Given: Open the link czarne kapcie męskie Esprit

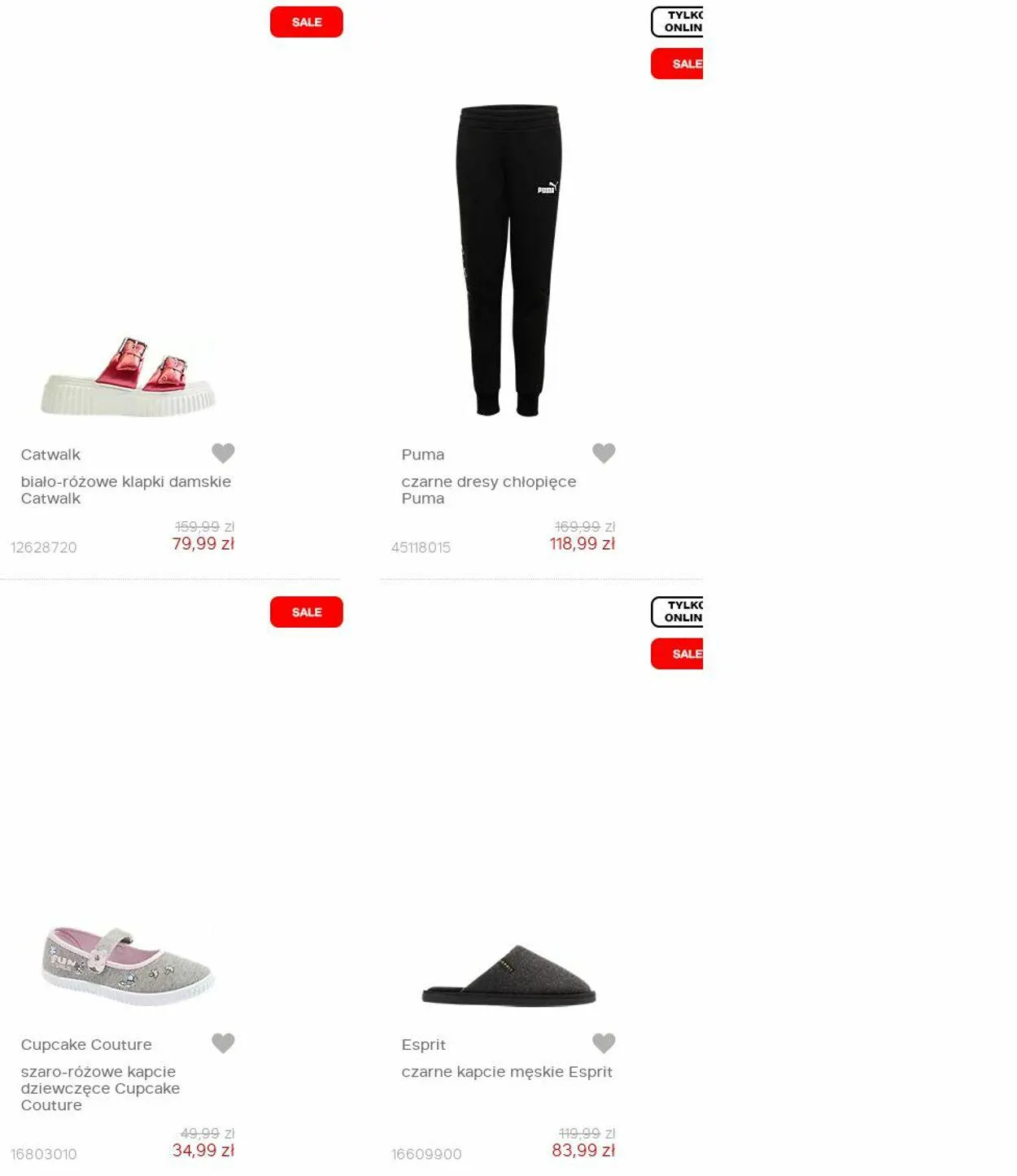Looking at the screenshot, I should click(507, 1072).
